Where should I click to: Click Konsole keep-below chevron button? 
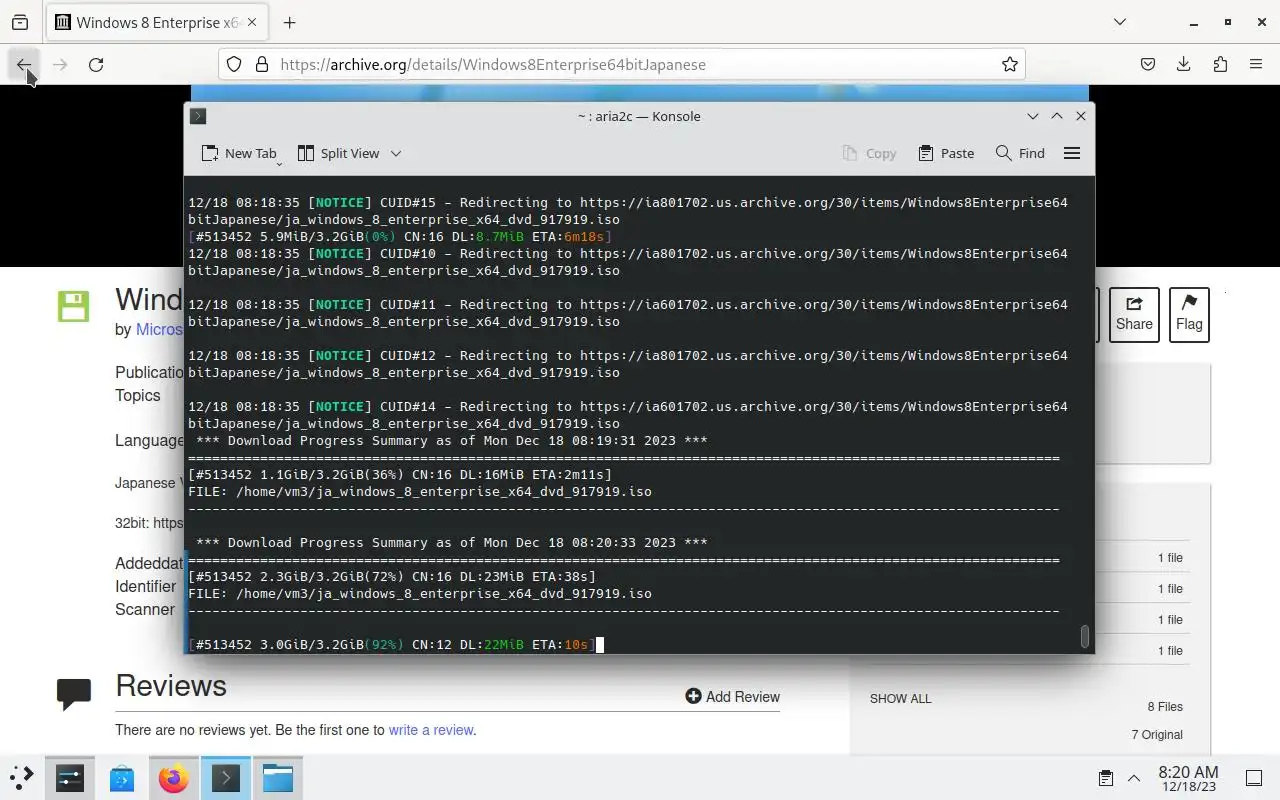[1033, 116]
